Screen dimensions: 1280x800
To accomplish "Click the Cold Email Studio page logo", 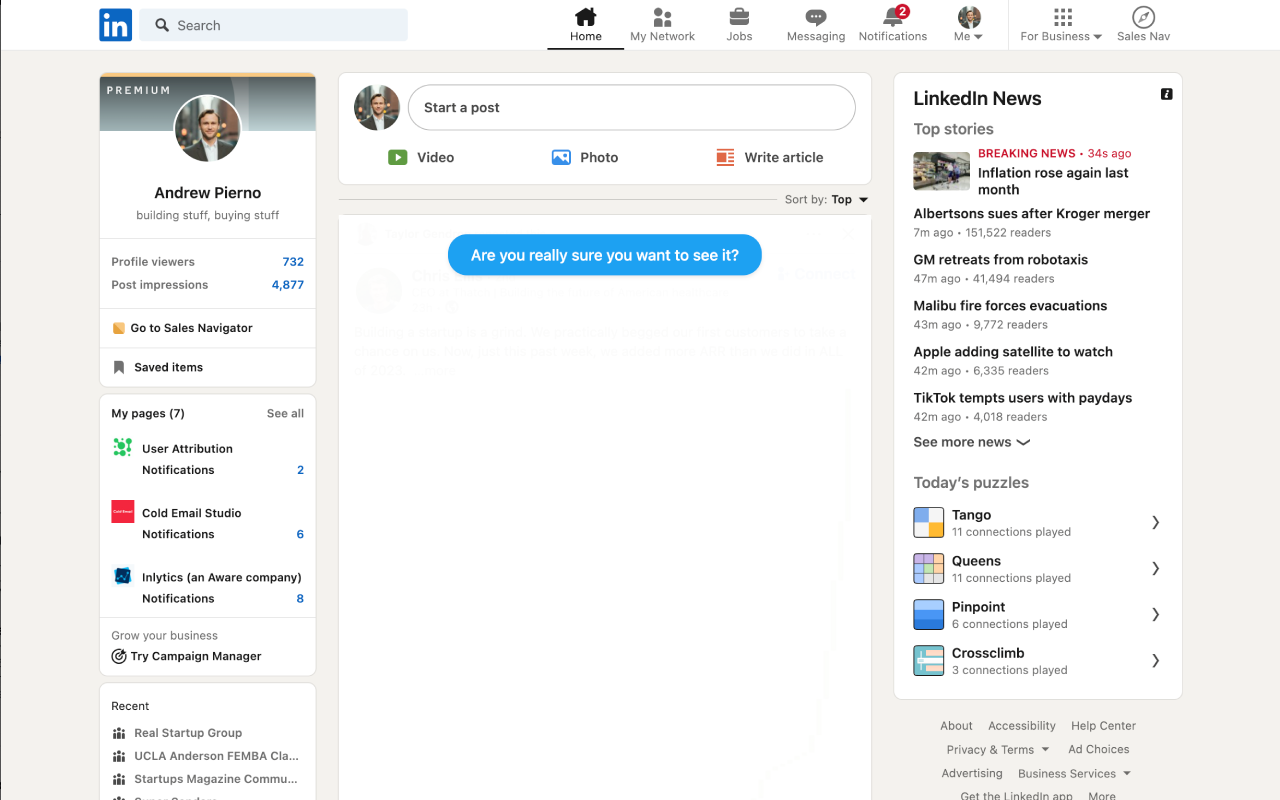I will click(x=123, y=511).
